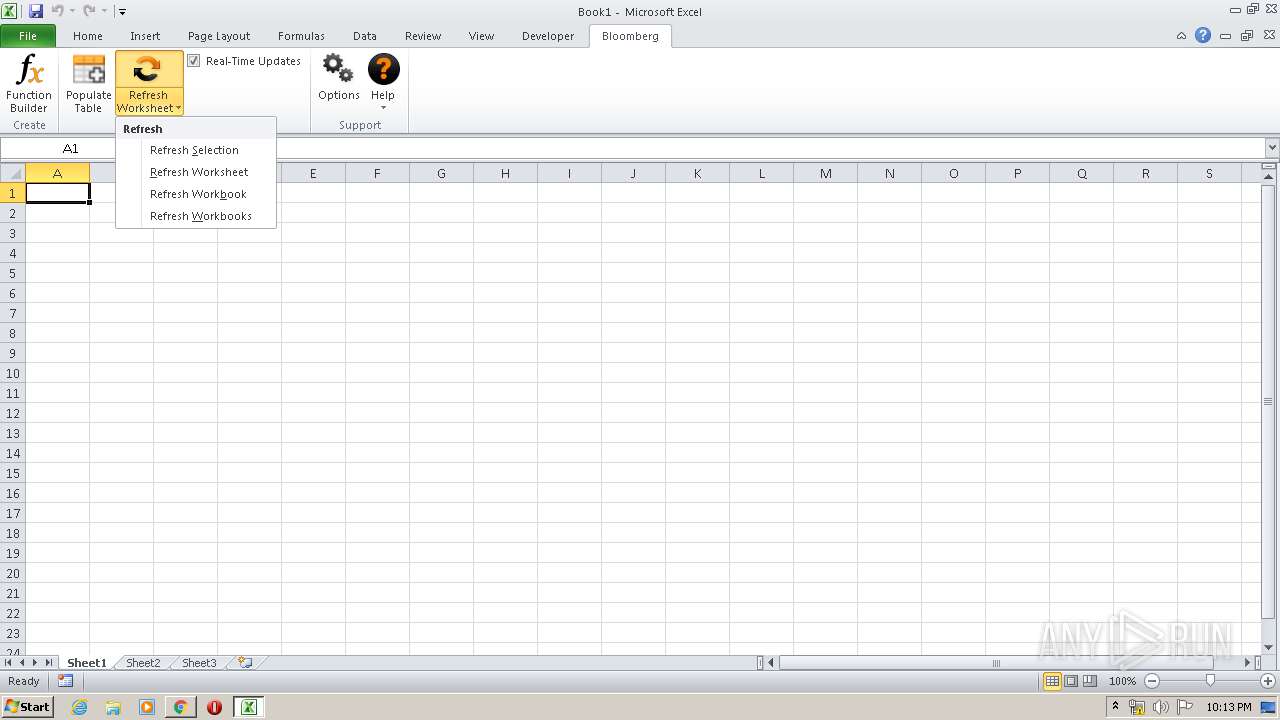1280x720 pixels.
Task: Click the horizontal scrollbar thumb
Action: click(996, 662)
